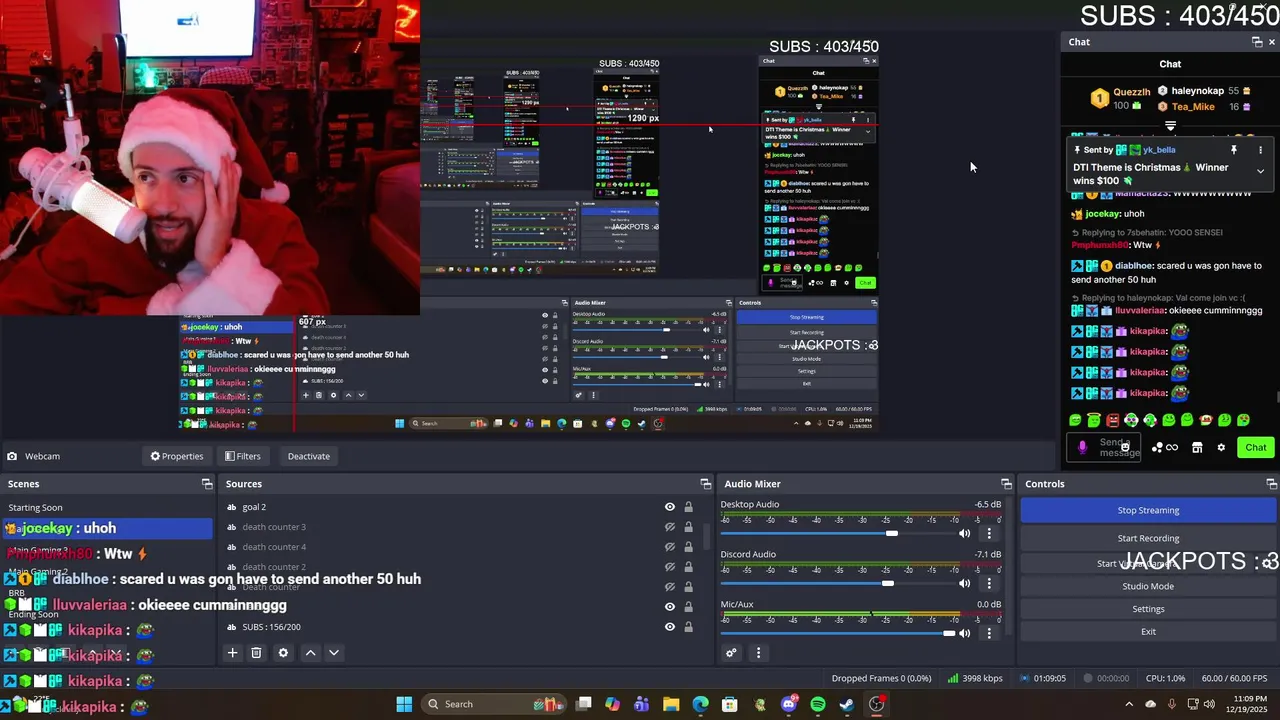1280x720 pixels.
Task: Select the Starting Soon scene
Action: [x=106, y=507]
